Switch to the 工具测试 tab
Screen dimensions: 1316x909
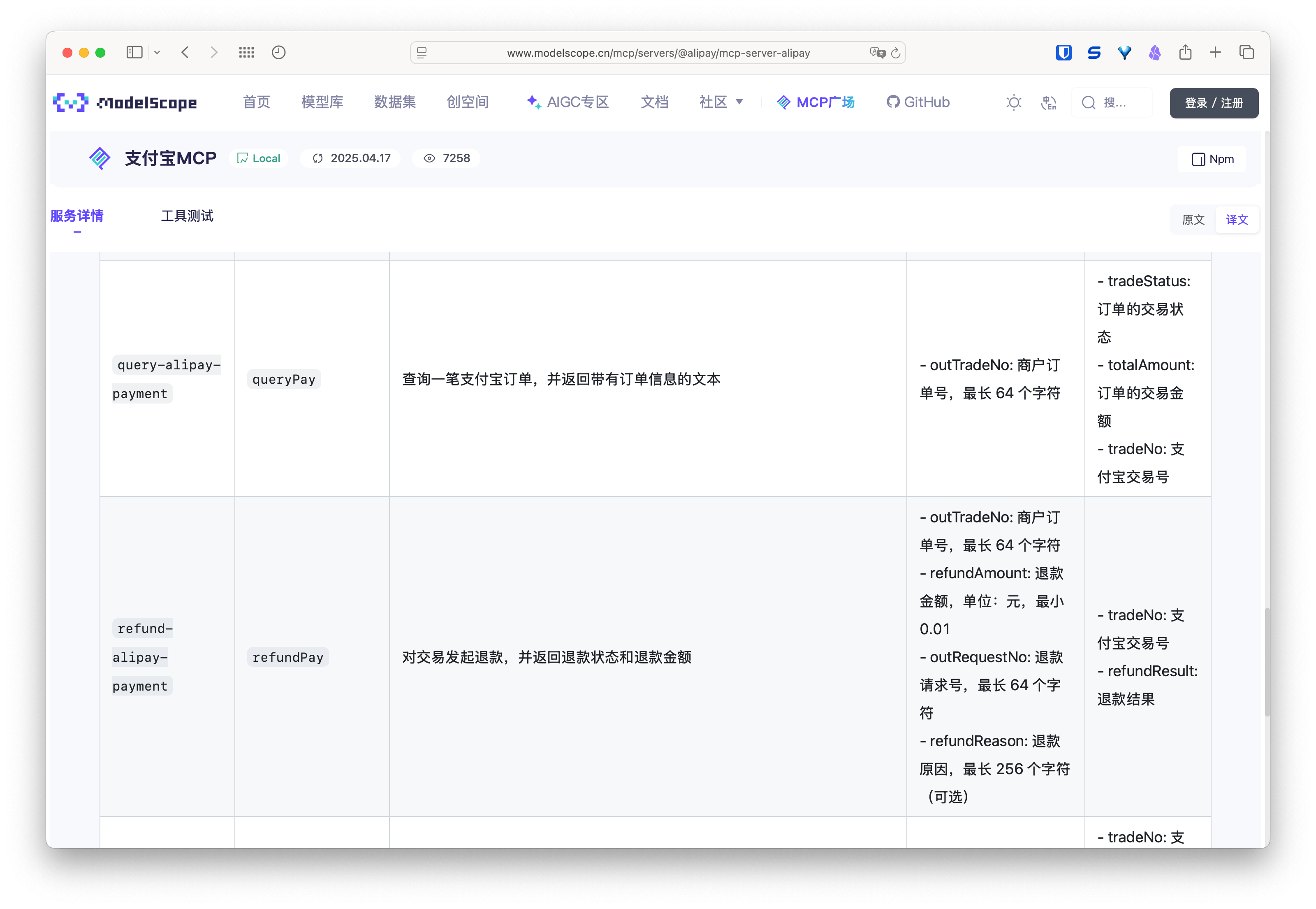click(x=187, y=216)
